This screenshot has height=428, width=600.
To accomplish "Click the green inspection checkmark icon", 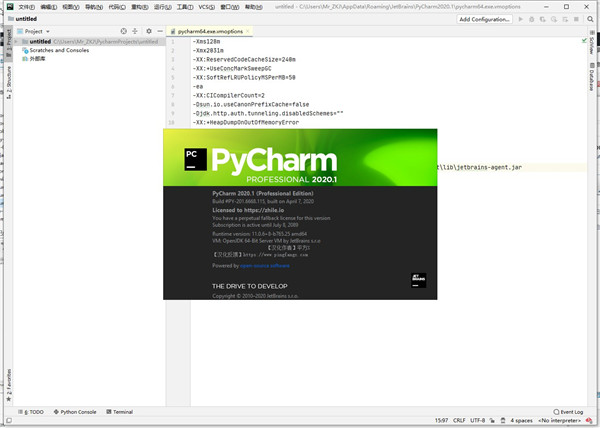I will pyautogui.click(x=584, y=41).
